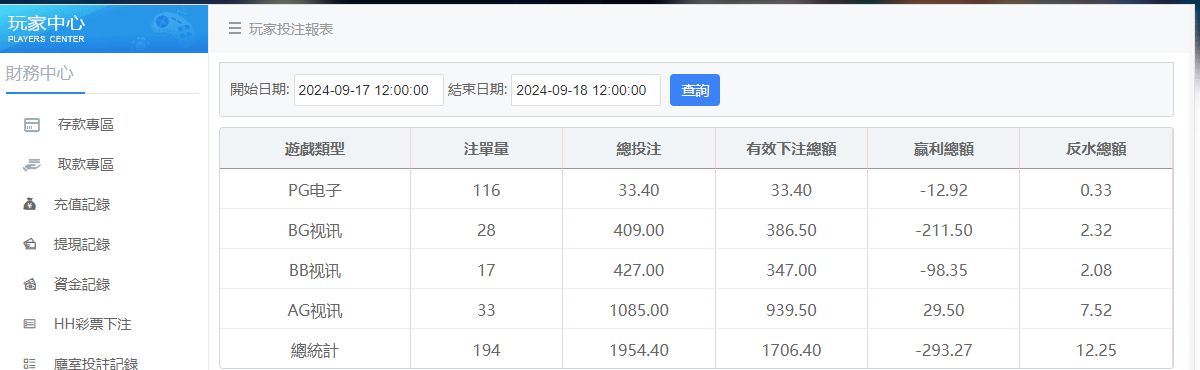Viewport: 1200px width, 370px height.
Task: Click the 提現記錄 icon
Action: 30,245
